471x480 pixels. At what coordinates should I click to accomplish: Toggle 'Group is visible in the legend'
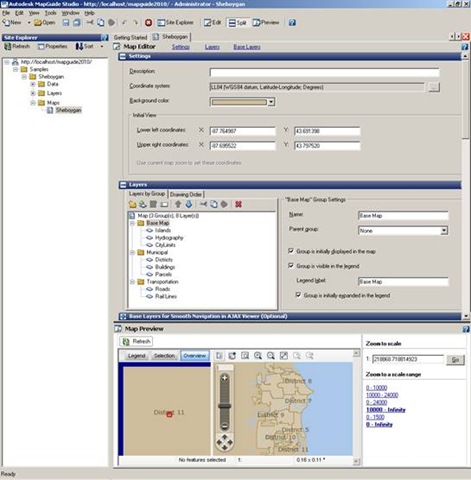[291, 266]
